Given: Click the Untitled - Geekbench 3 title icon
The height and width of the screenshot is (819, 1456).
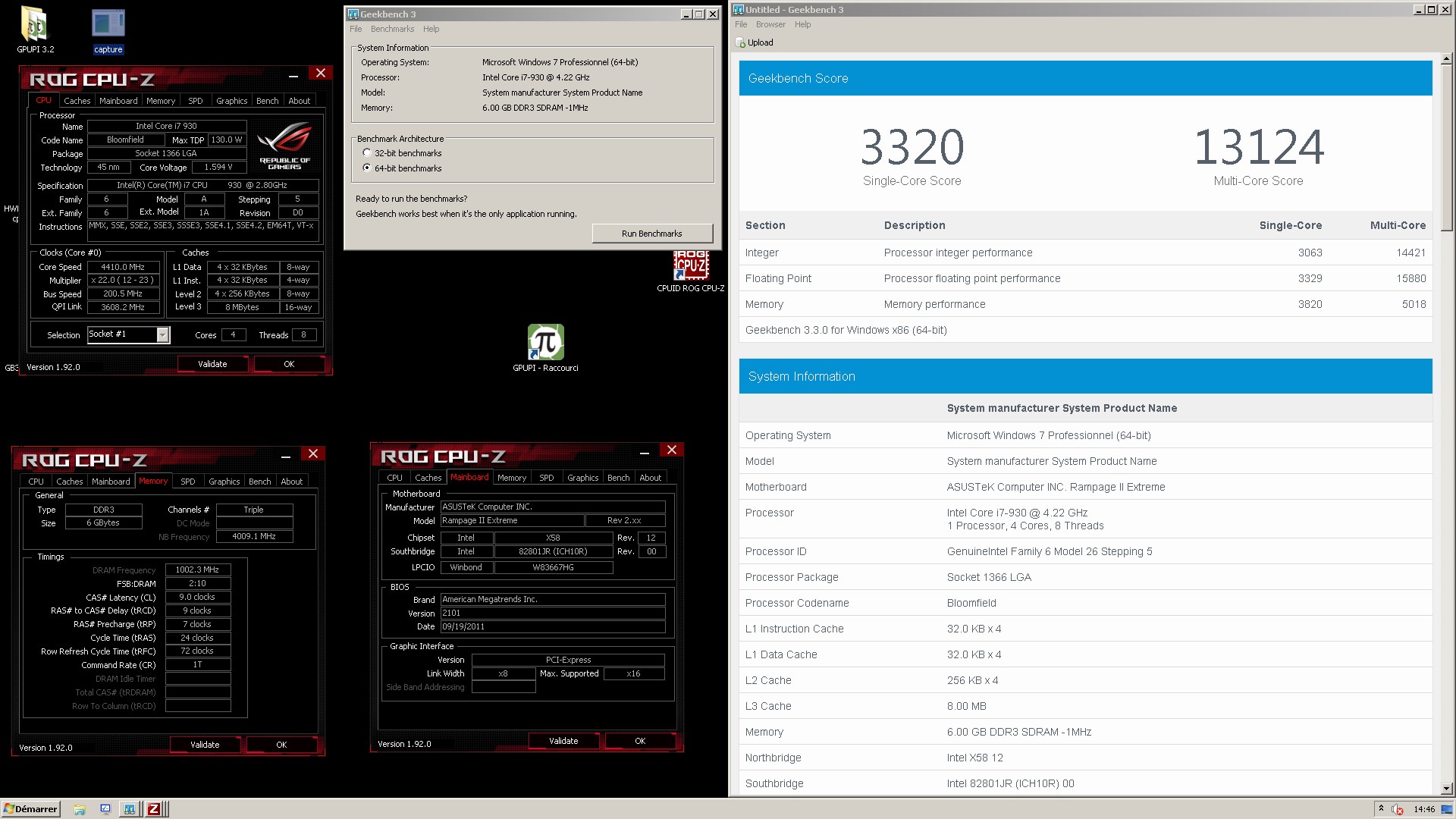Looking at the screenshot, I should coord(739,9).
